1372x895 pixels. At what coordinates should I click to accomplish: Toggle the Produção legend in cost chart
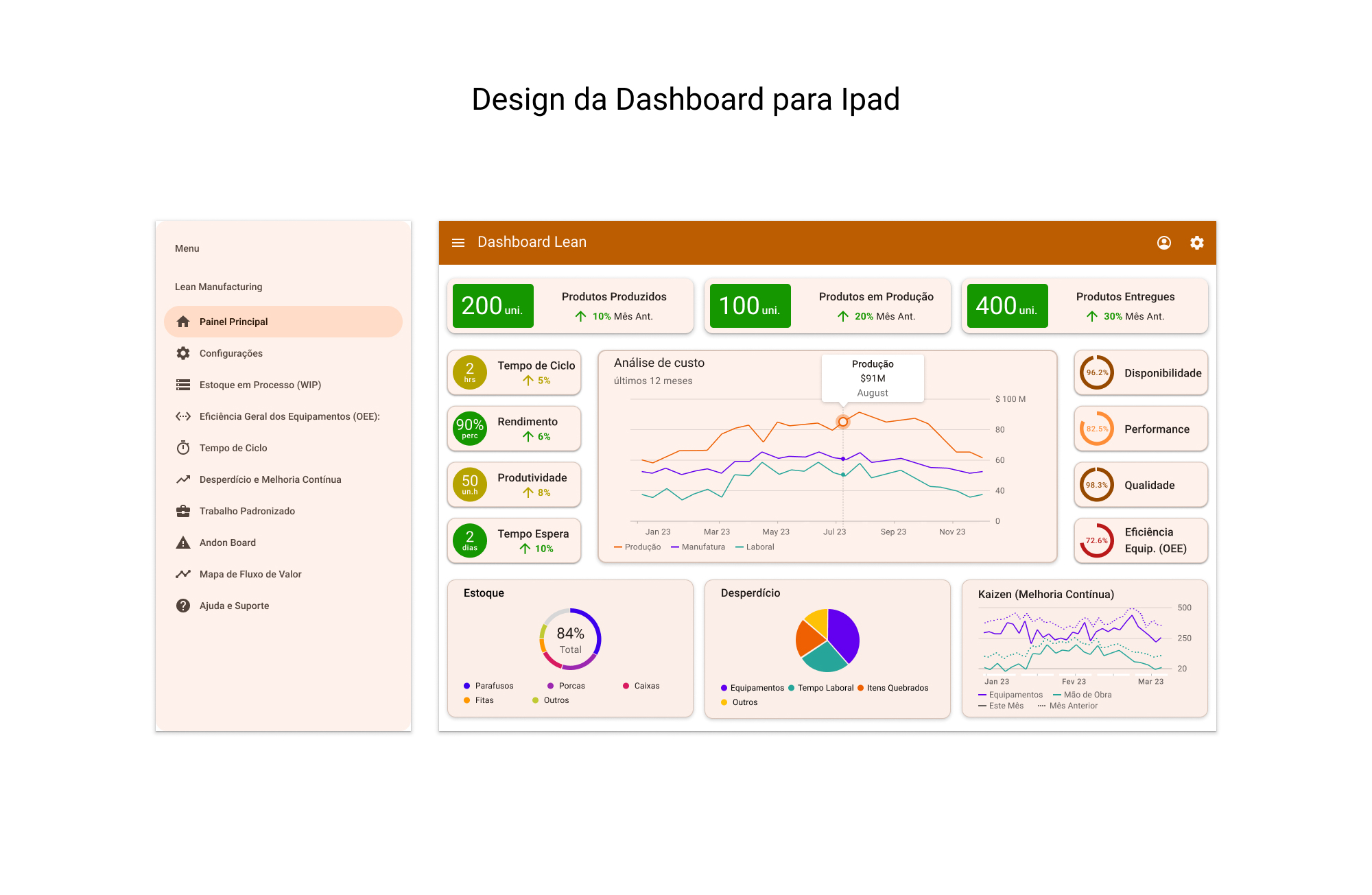(x=638, y=547)
